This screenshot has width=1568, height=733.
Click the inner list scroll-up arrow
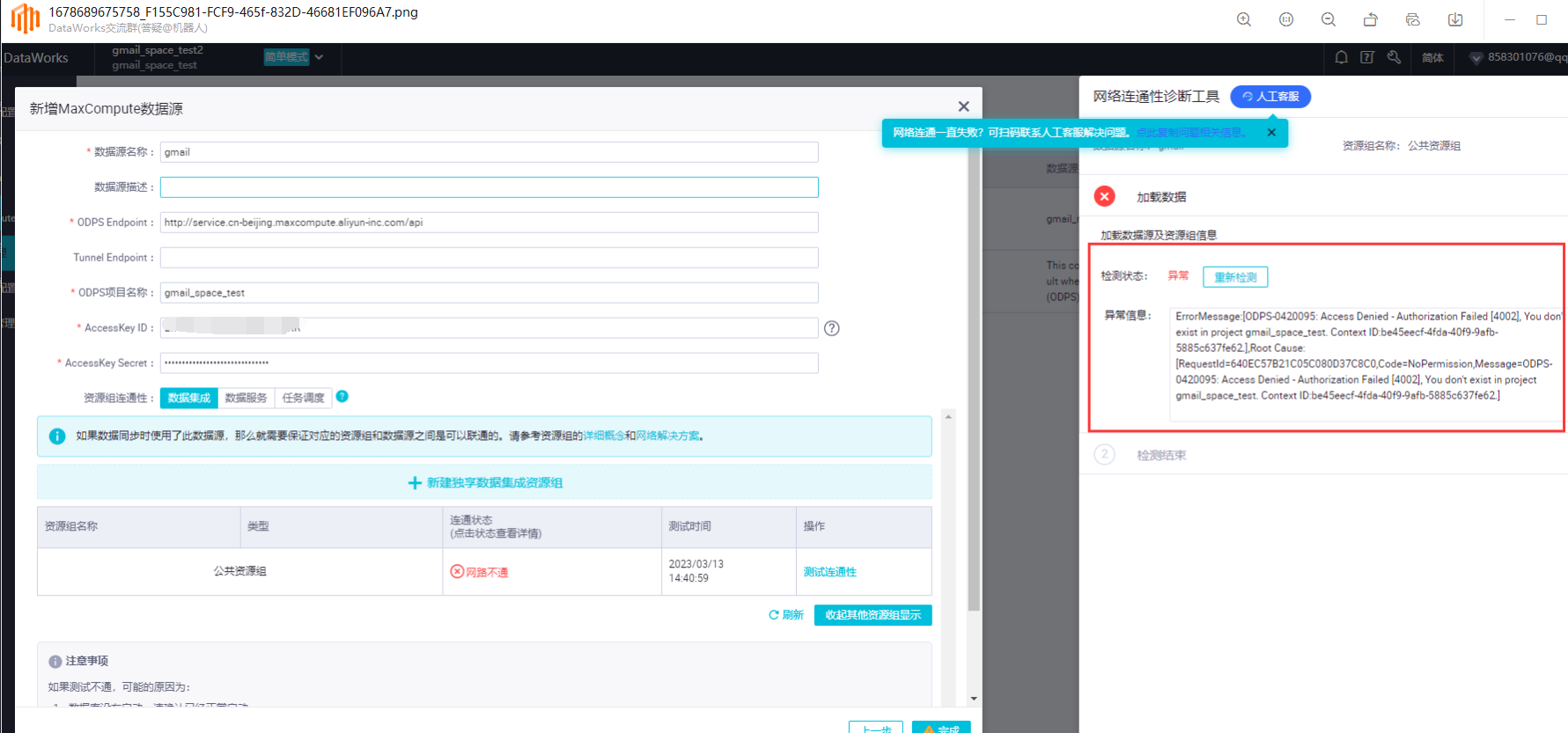pos(948,416)
